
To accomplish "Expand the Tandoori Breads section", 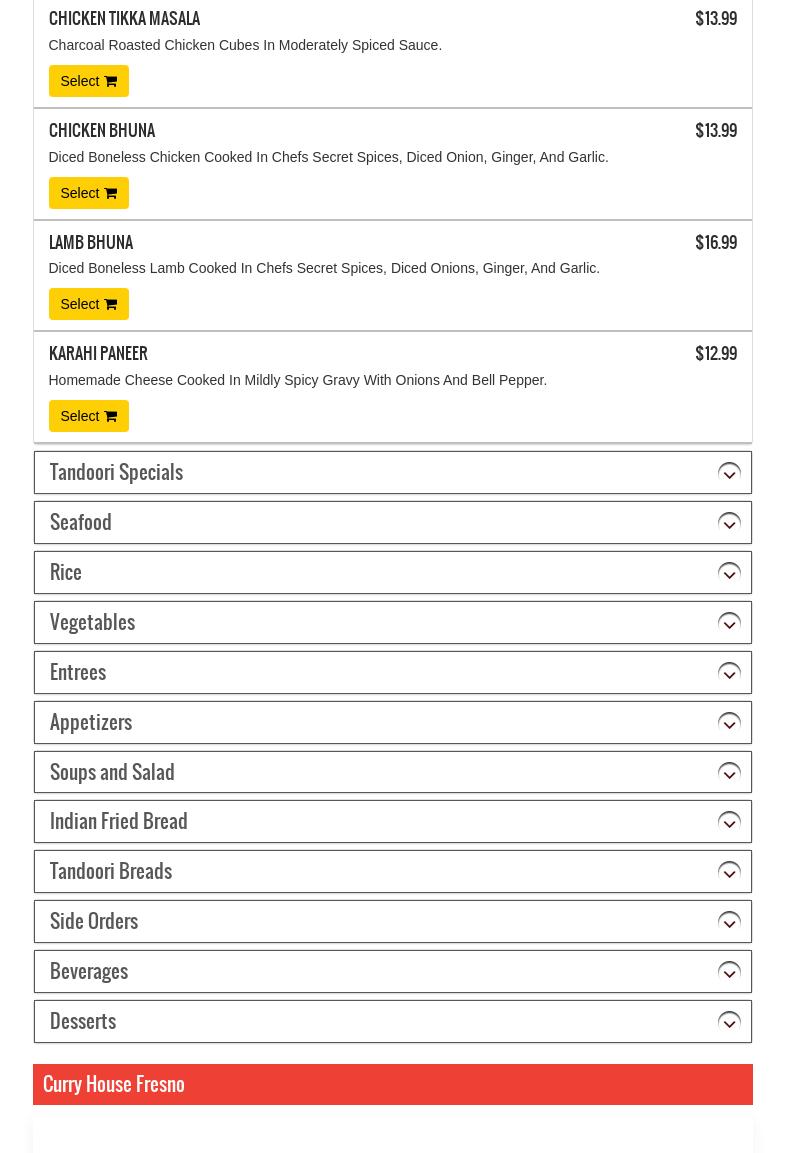I will tap(392, 872).
